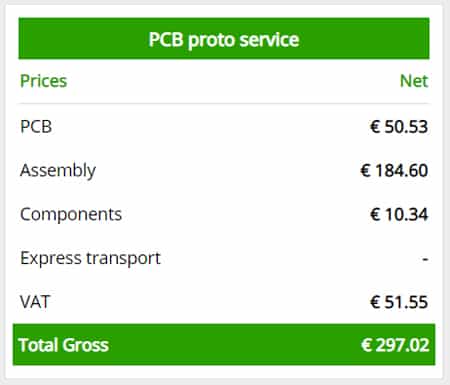Select the Prices column label
Image resolution: width=450 pixels, height=385 pixels.
point(44,81)
